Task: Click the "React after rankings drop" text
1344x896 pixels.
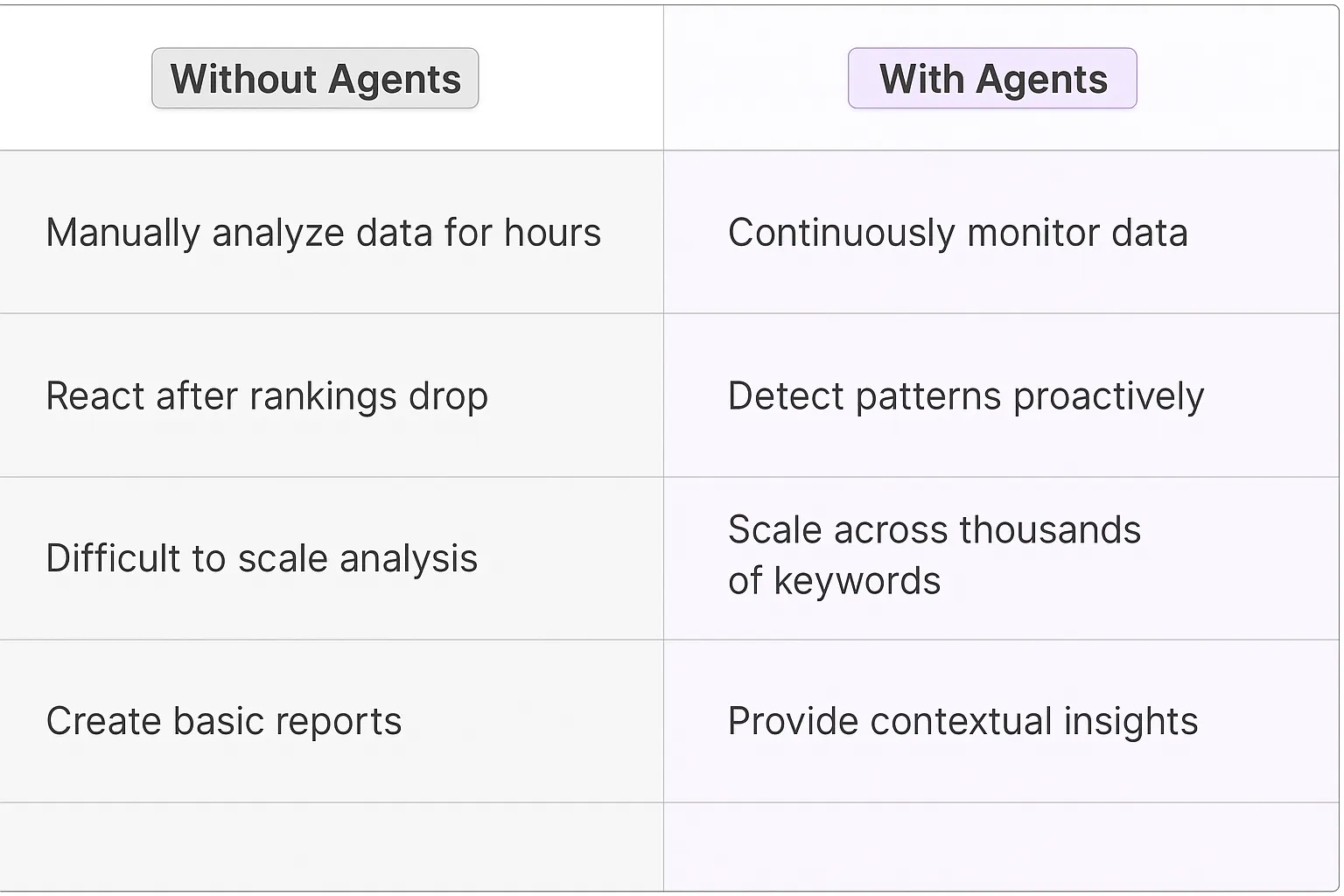Action: point(267,395)
